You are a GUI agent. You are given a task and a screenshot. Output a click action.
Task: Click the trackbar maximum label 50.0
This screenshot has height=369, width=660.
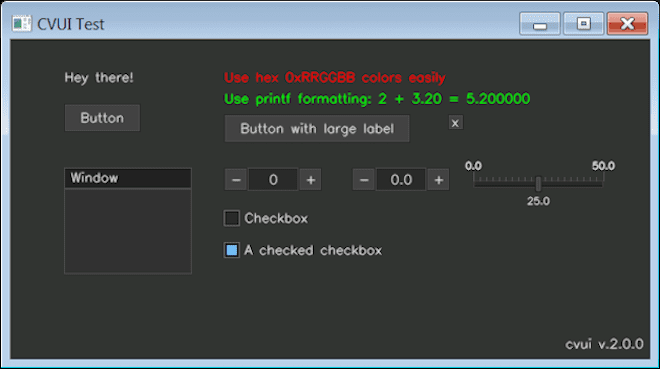pos(604,166)
